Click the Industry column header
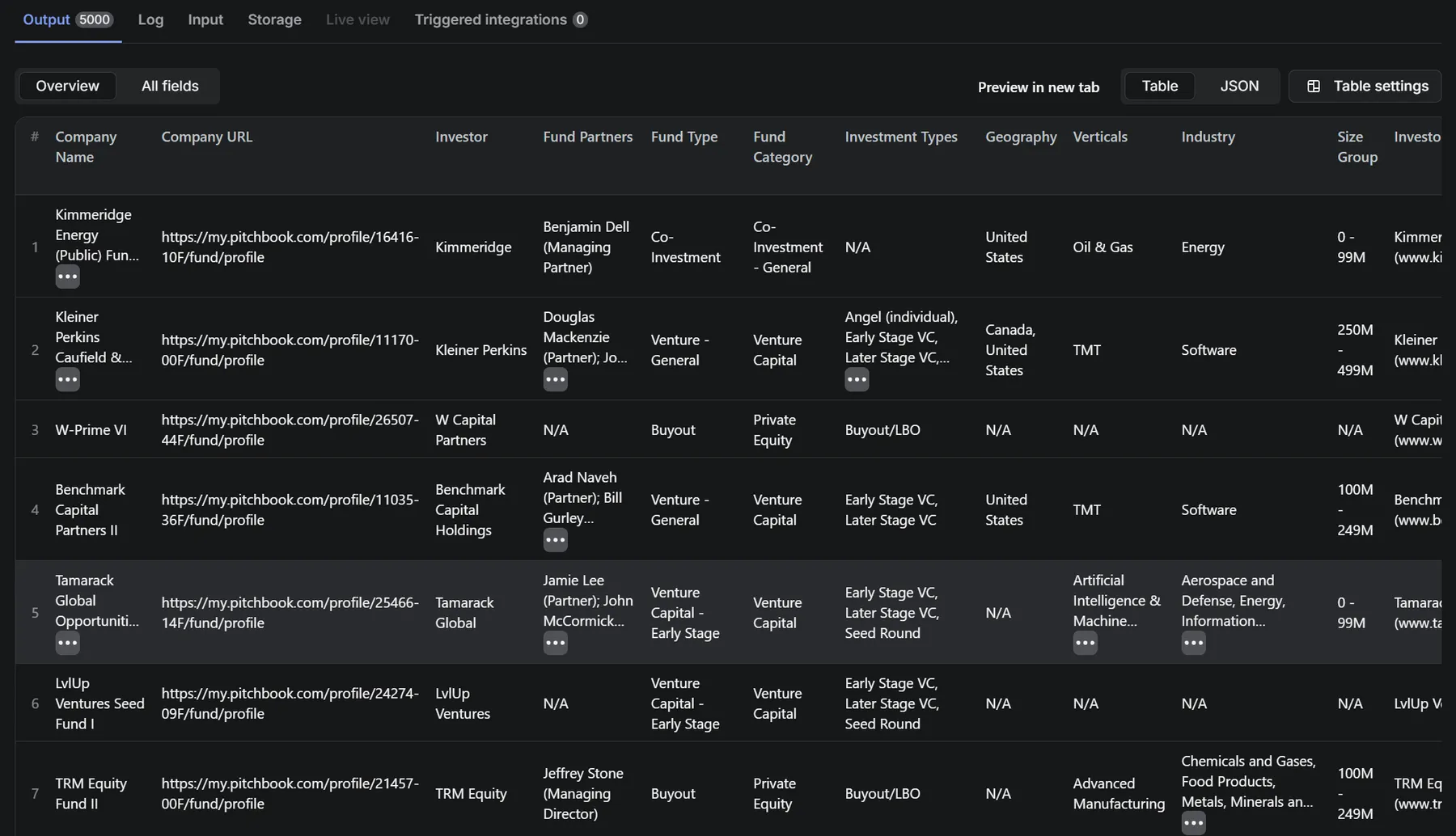 (1208, 137)
